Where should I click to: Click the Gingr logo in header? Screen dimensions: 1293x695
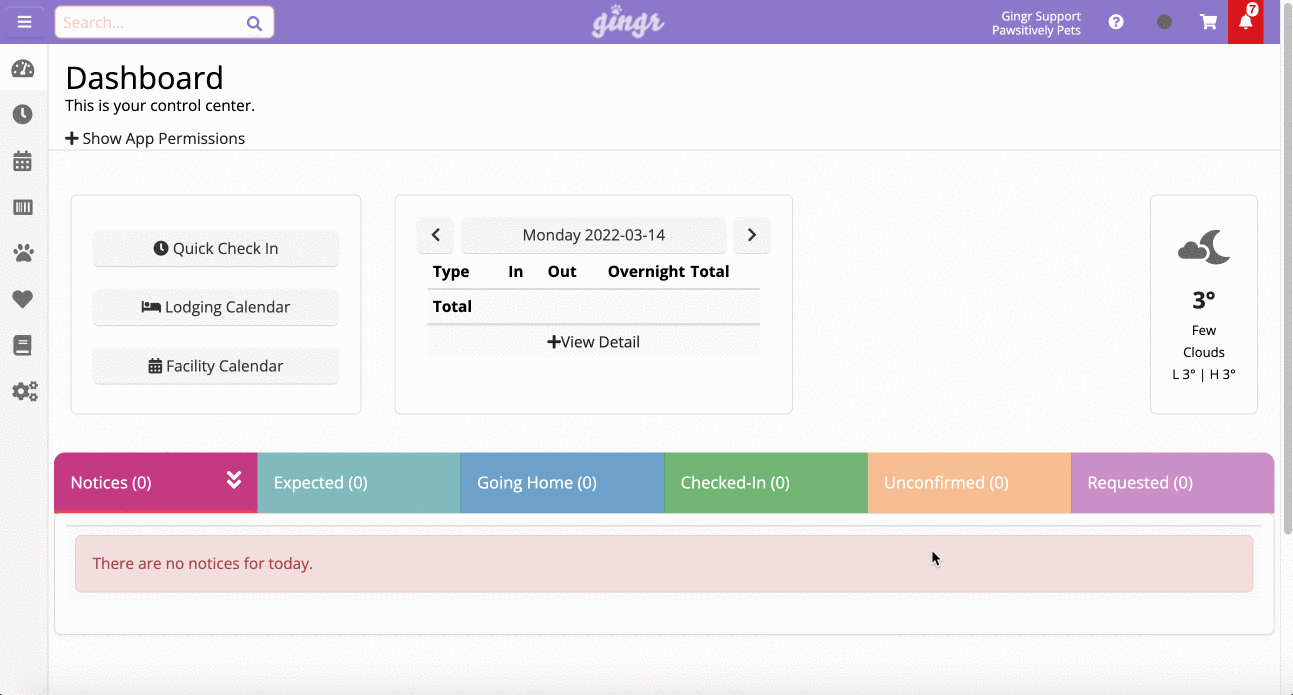tap(628, 22)
